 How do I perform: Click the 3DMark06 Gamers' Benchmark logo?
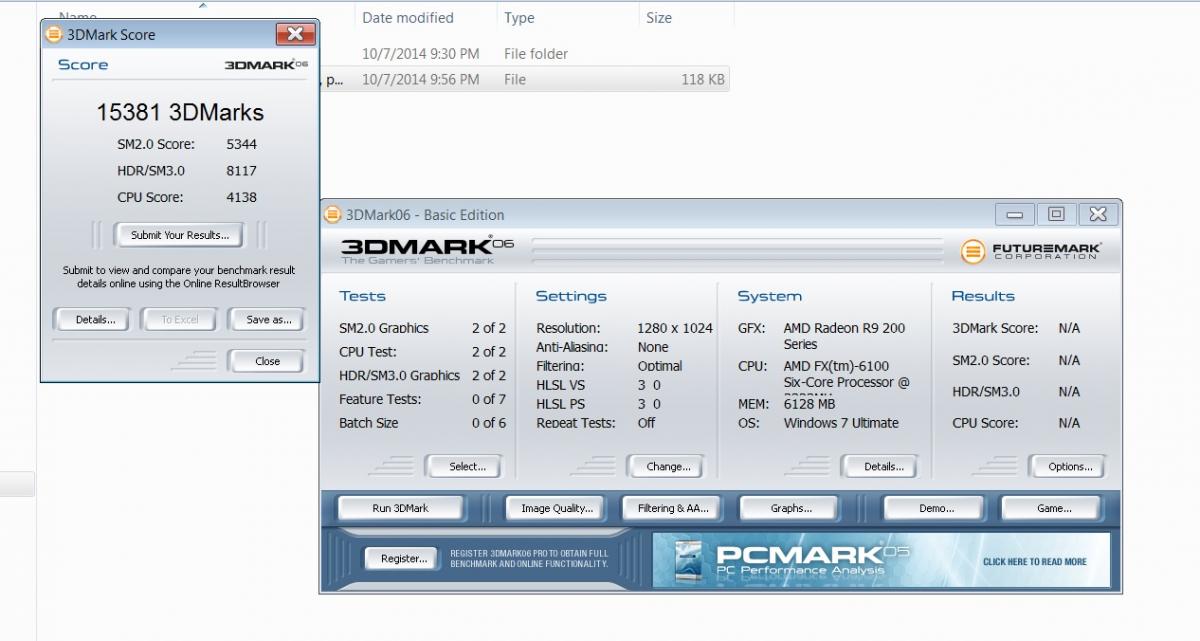tap(427, 250)
